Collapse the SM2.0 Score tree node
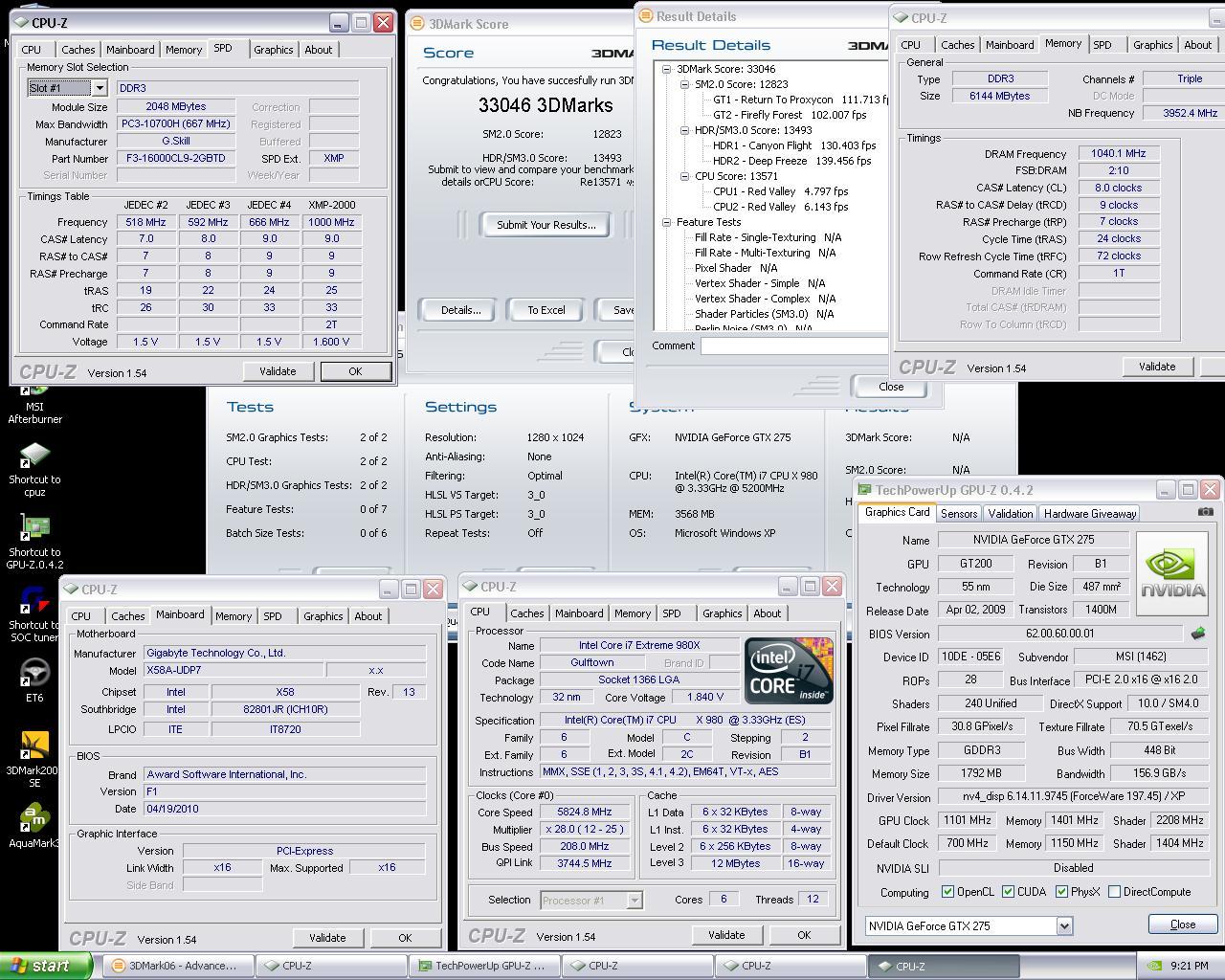The image size is (1225, 980). [685, 84]
